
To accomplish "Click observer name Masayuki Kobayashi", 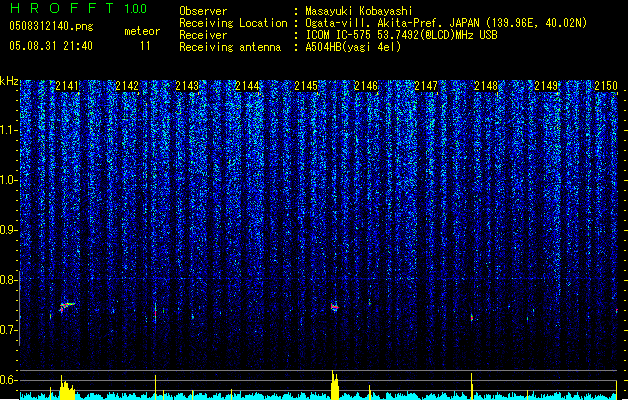I will (359, 11).
